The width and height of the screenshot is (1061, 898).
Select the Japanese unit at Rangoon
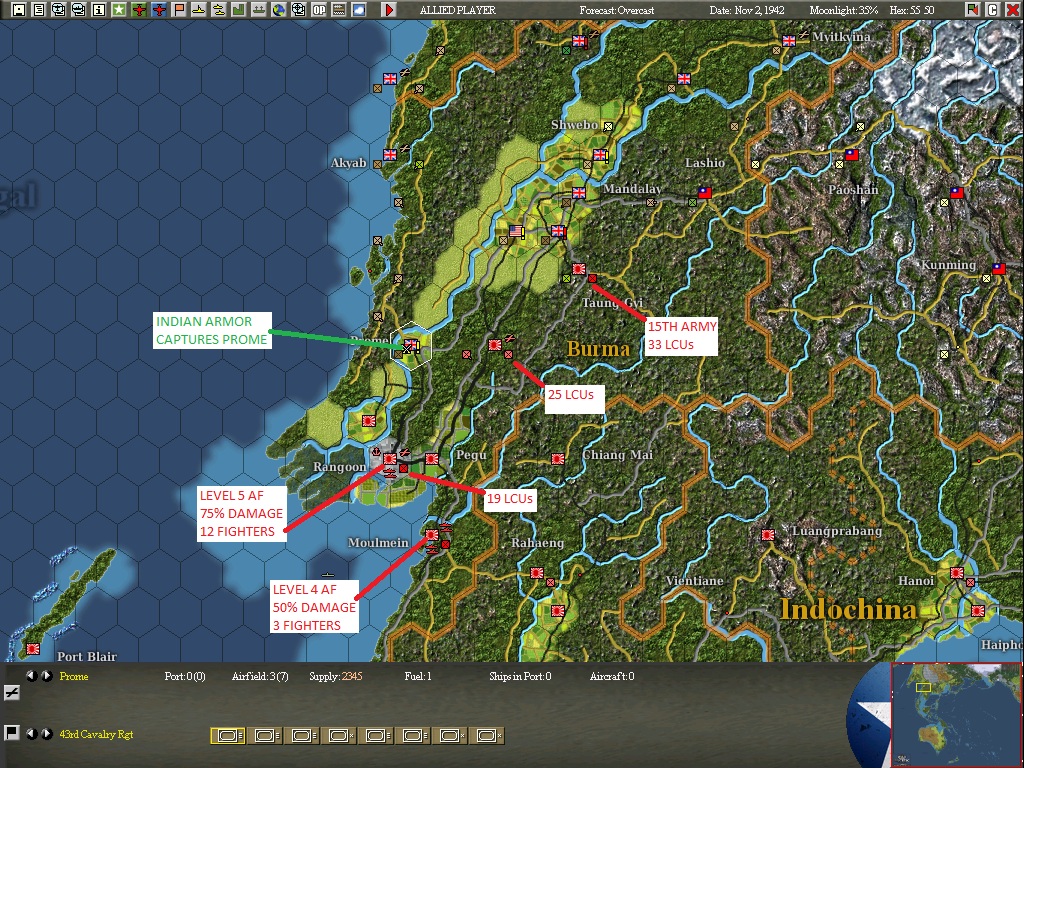[x=390, y=459]
